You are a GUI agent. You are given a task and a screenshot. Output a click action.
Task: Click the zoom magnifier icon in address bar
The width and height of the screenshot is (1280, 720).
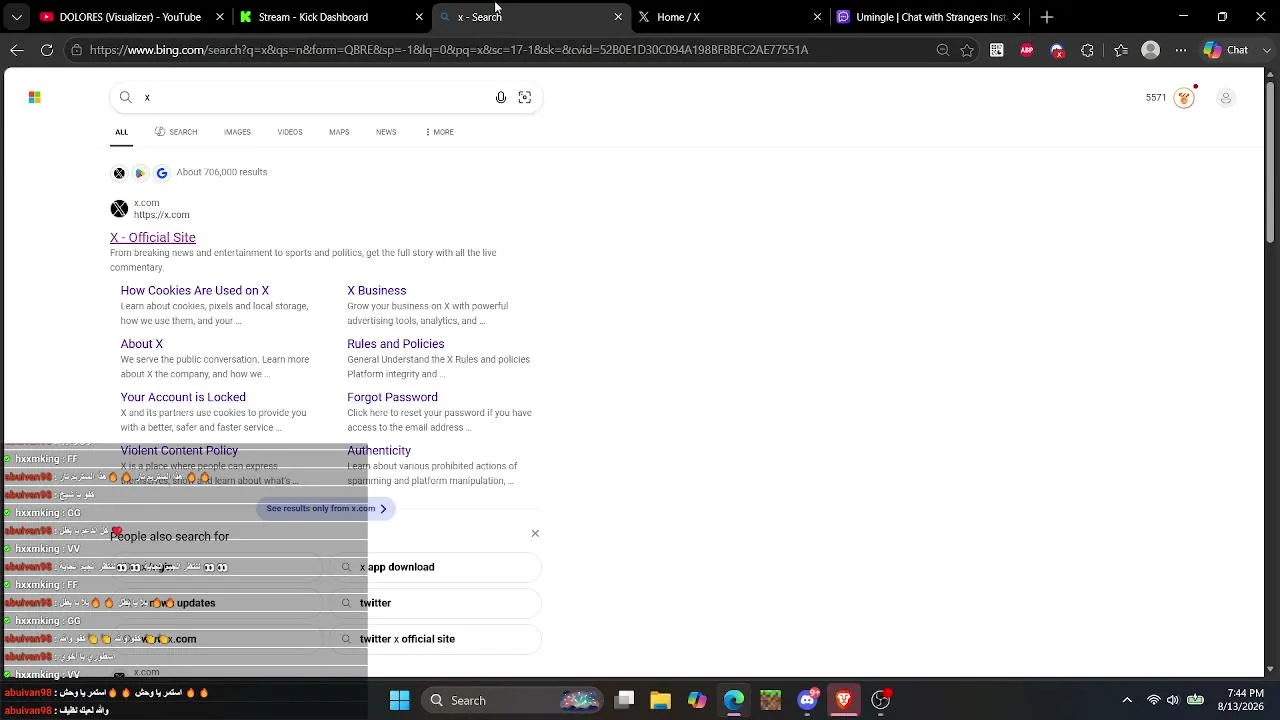click(942, 50)
